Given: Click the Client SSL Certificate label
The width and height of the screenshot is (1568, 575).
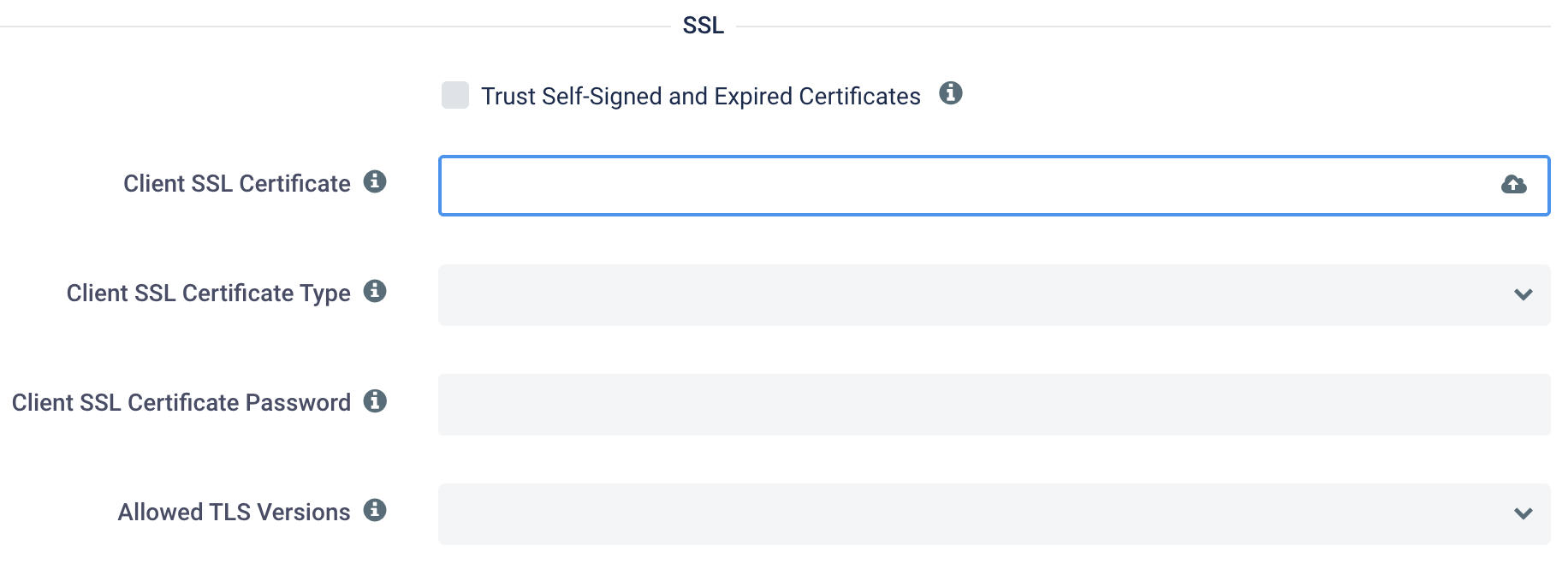Looking at the screenshot, I should click(237, 183).
